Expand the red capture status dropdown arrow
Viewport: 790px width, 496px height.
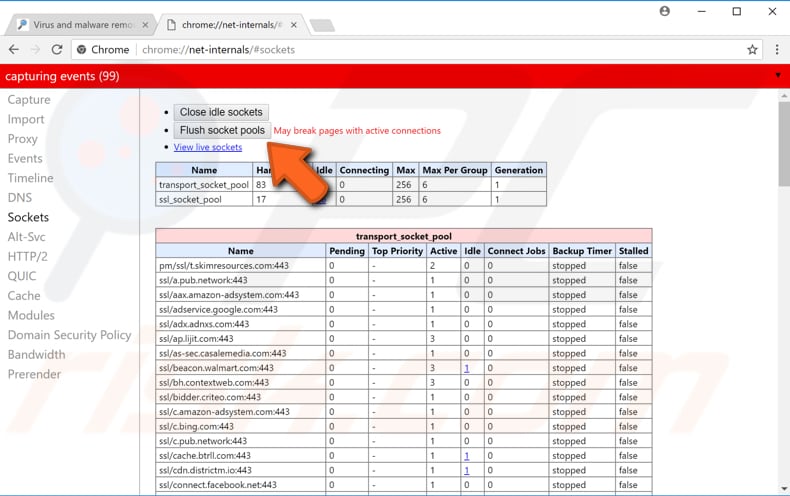point(778,76)
